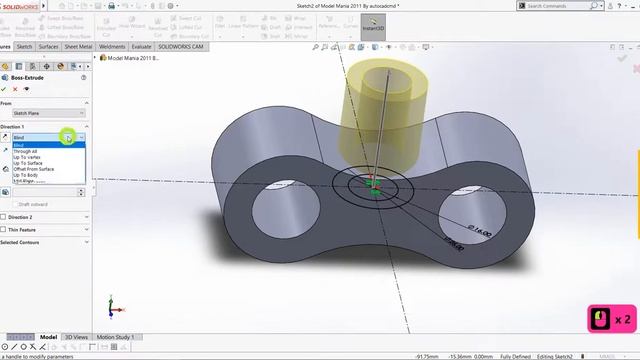Check the Draft outward checkbox
Image resolution: width=640 pixels, height=360 pixels.
(16, 204)
